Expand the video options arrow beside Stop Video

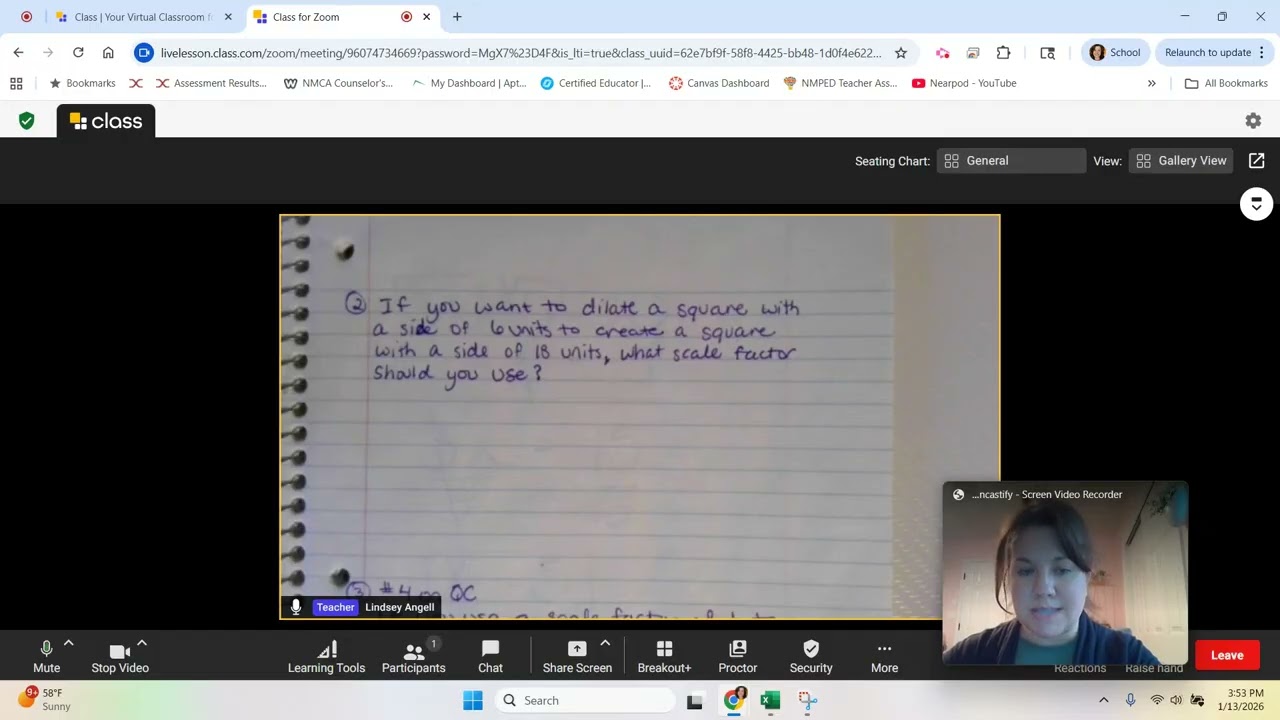[142, 644]
